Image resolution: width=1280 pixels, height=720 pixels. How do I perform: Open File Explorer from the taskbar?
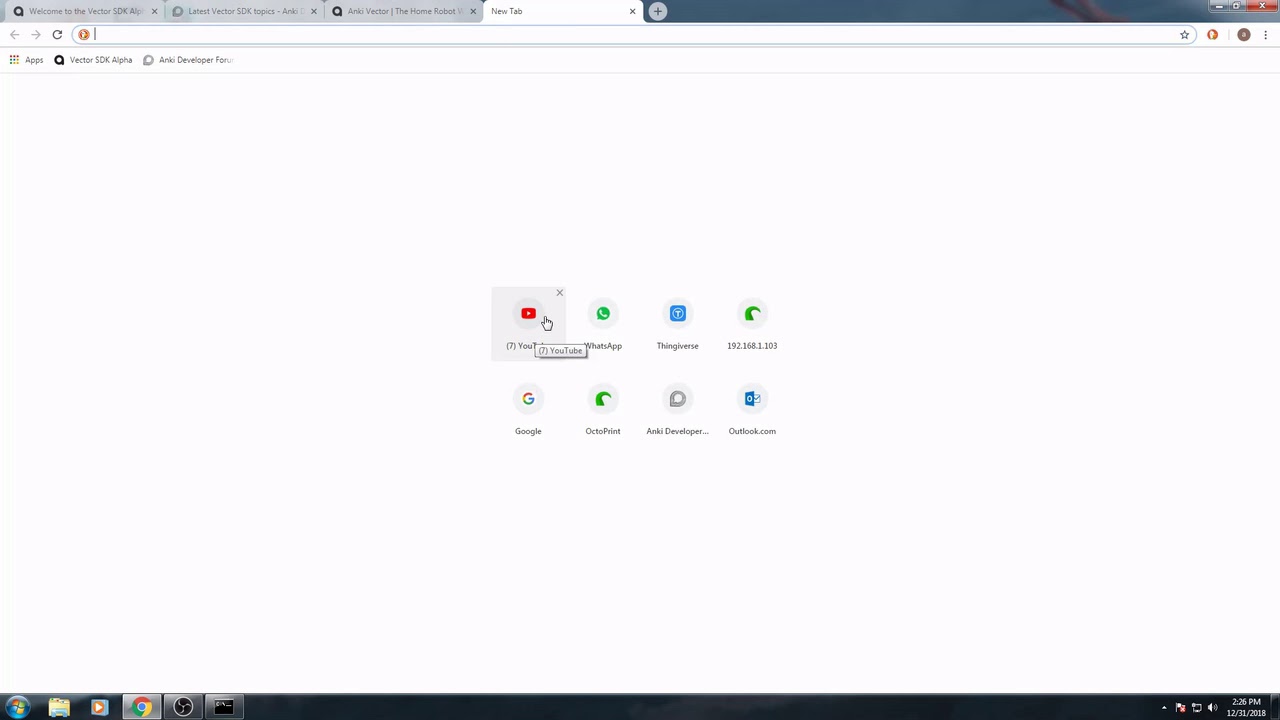pyautogui.click(x=59, y=707)
